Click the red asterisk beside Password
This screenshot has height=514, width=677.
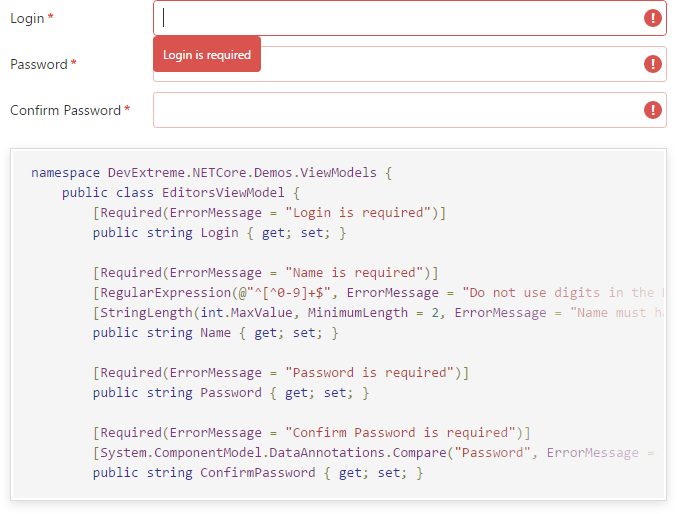click(x=73, y=64)
